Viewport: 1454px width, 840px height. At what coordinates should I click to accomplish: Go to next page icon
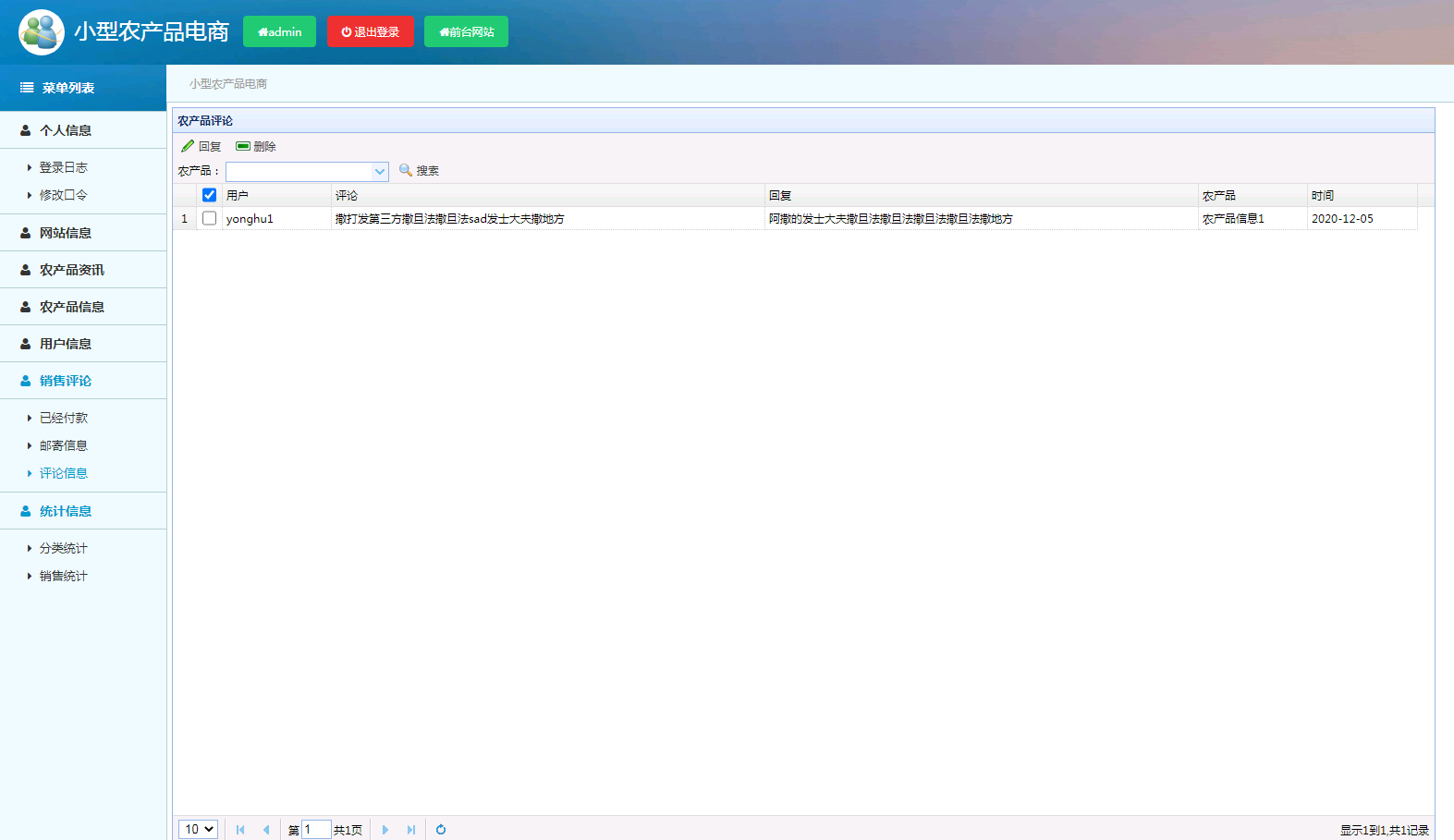click(x=385, y=830)
